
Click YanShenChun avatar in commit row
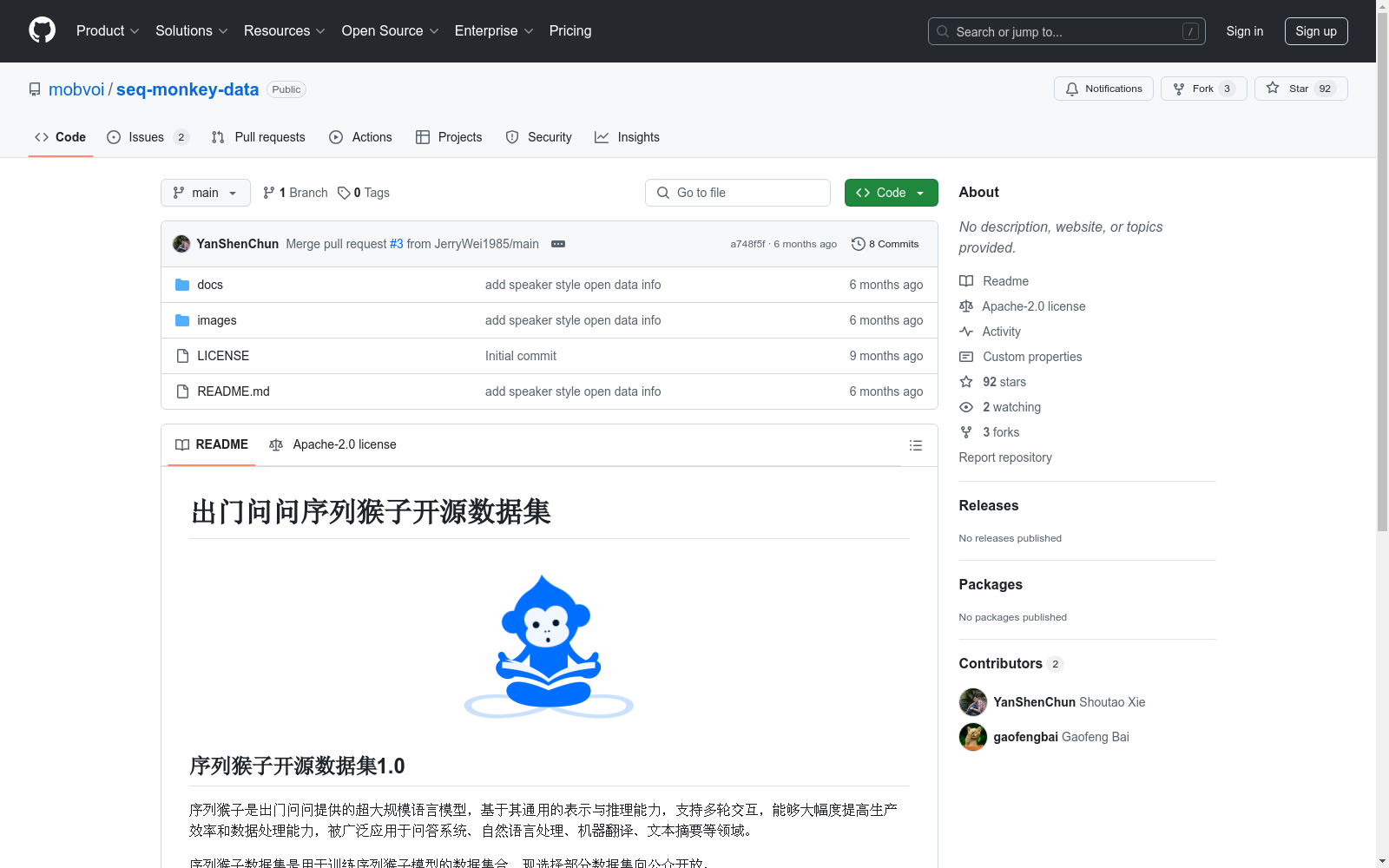pos(181,244)
